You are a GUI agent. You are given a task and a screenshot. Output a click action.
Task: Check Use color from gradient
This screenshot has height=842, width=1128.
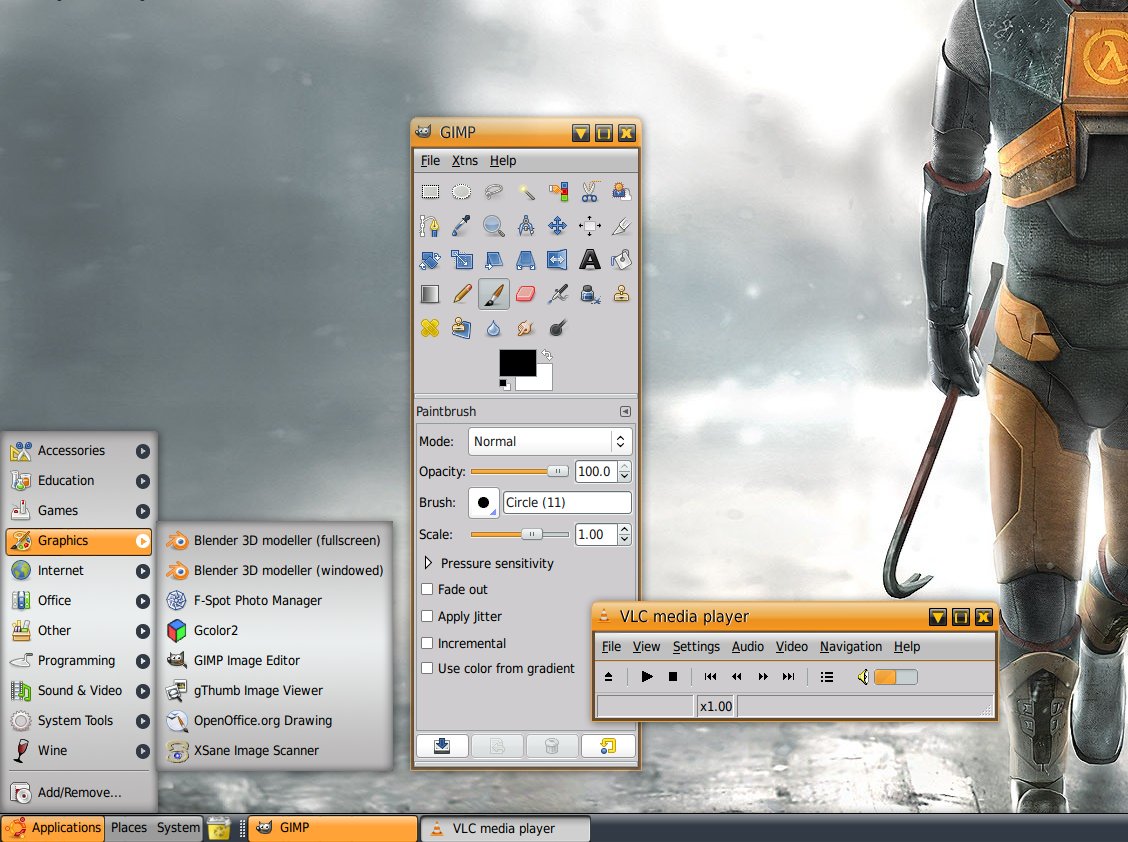pyautogui.click(x=427, y=669)
